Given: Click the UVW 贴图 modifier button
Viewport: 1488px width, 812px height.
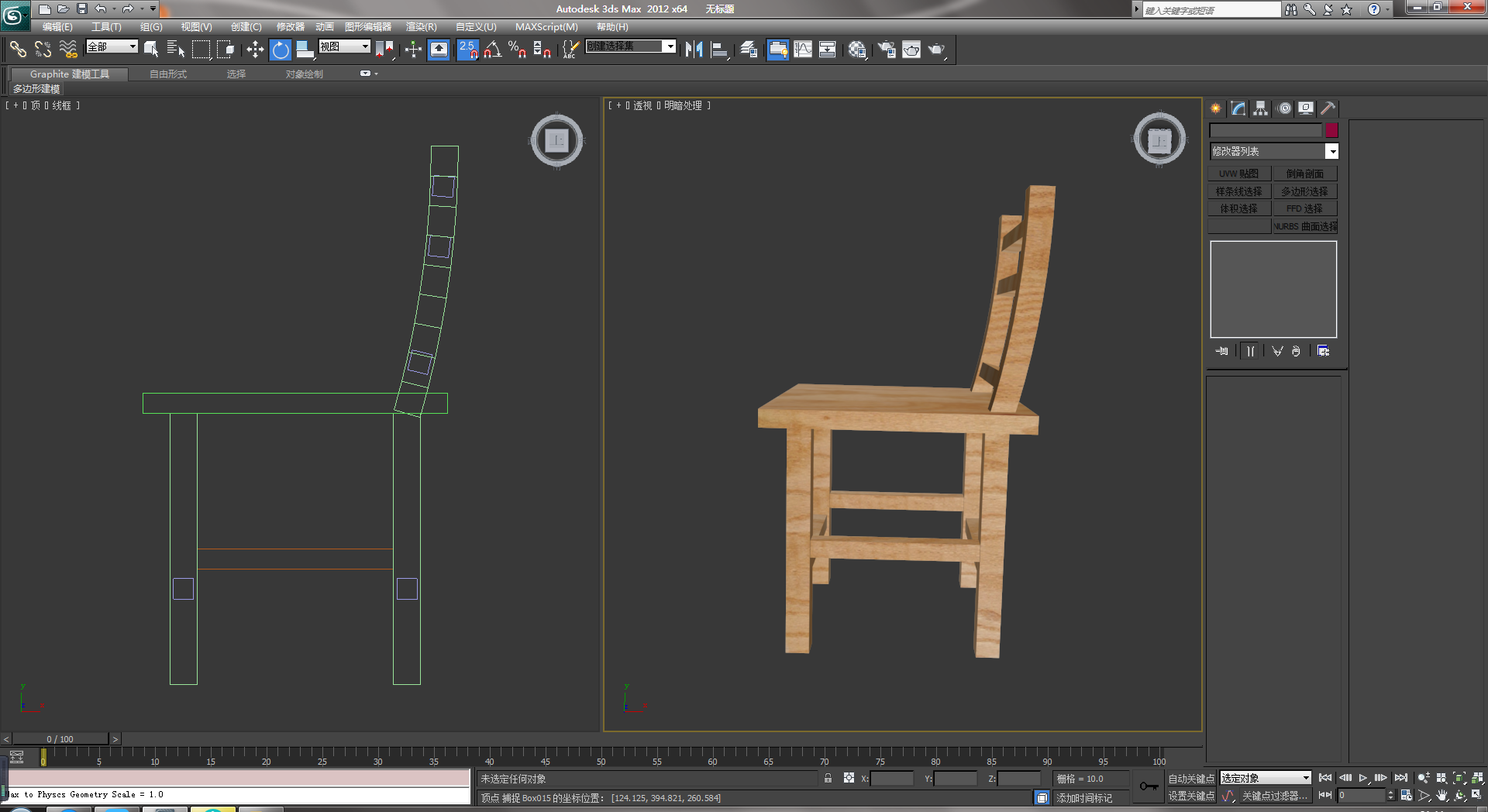Looking at the screenshot, I should 1239,174.
